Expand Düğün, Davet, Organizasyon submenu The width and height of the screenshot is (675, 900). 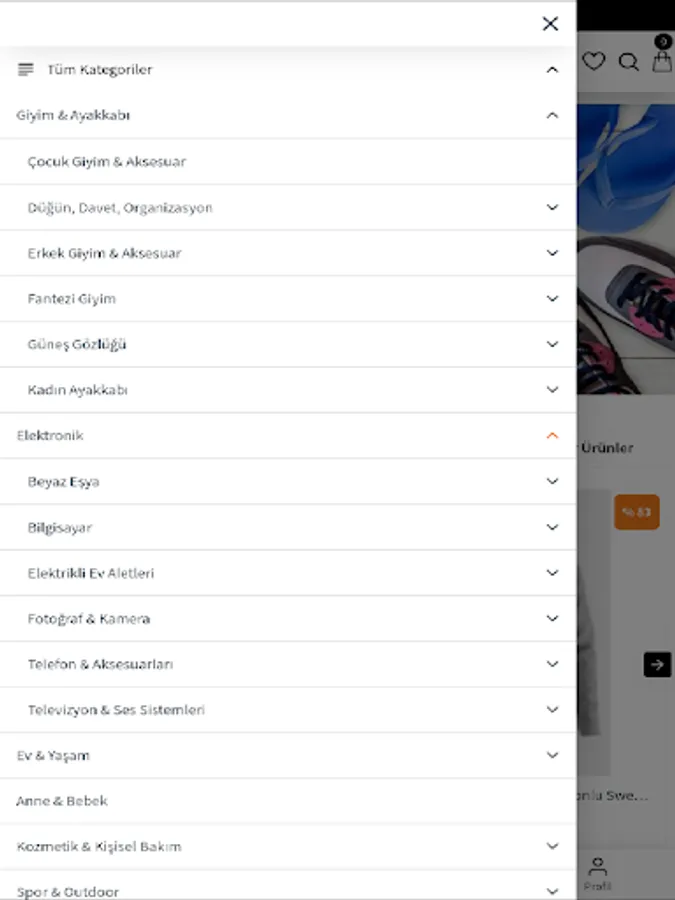point(552,207)
